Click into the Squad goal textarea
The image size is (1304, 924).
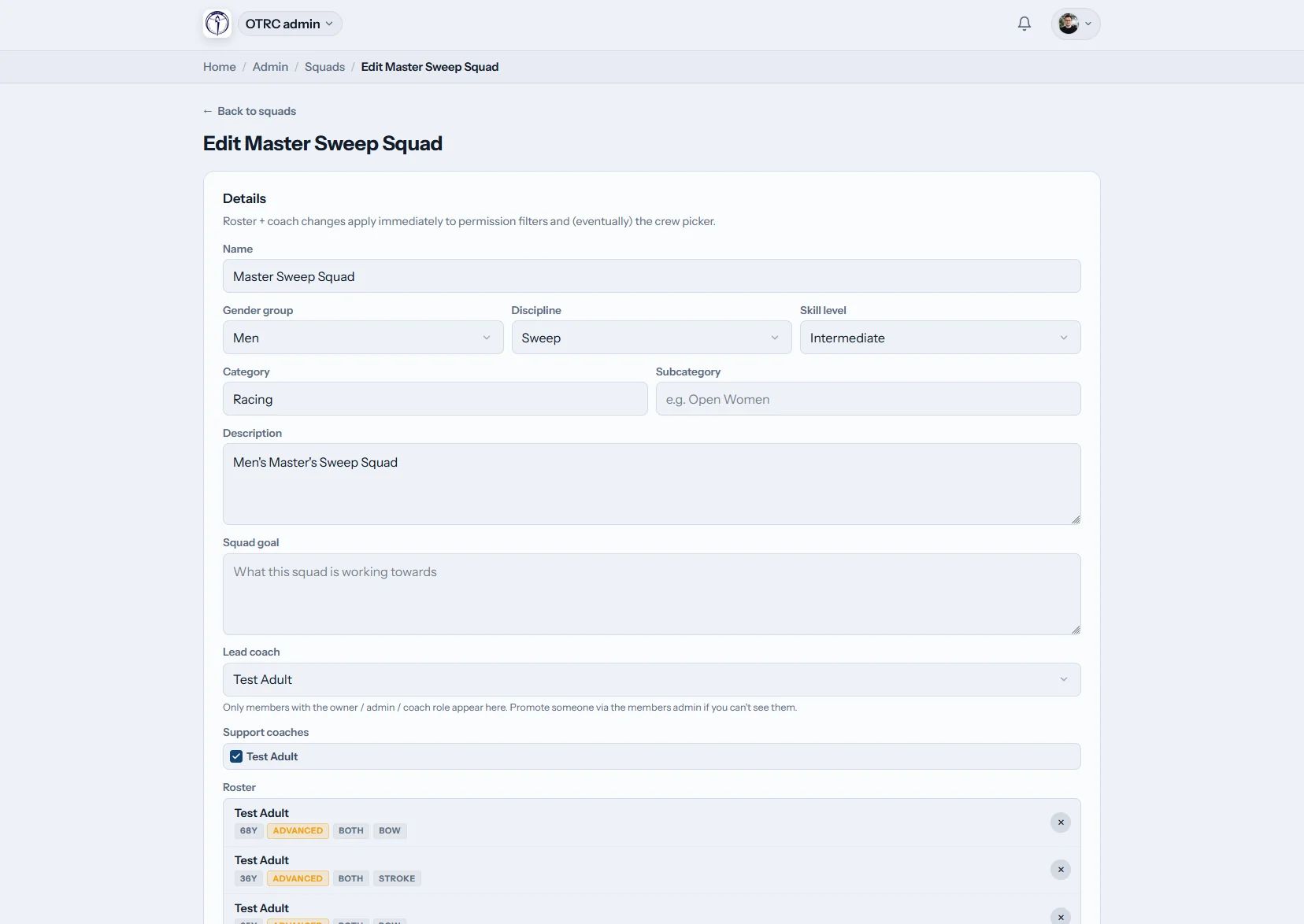point(651,594)
